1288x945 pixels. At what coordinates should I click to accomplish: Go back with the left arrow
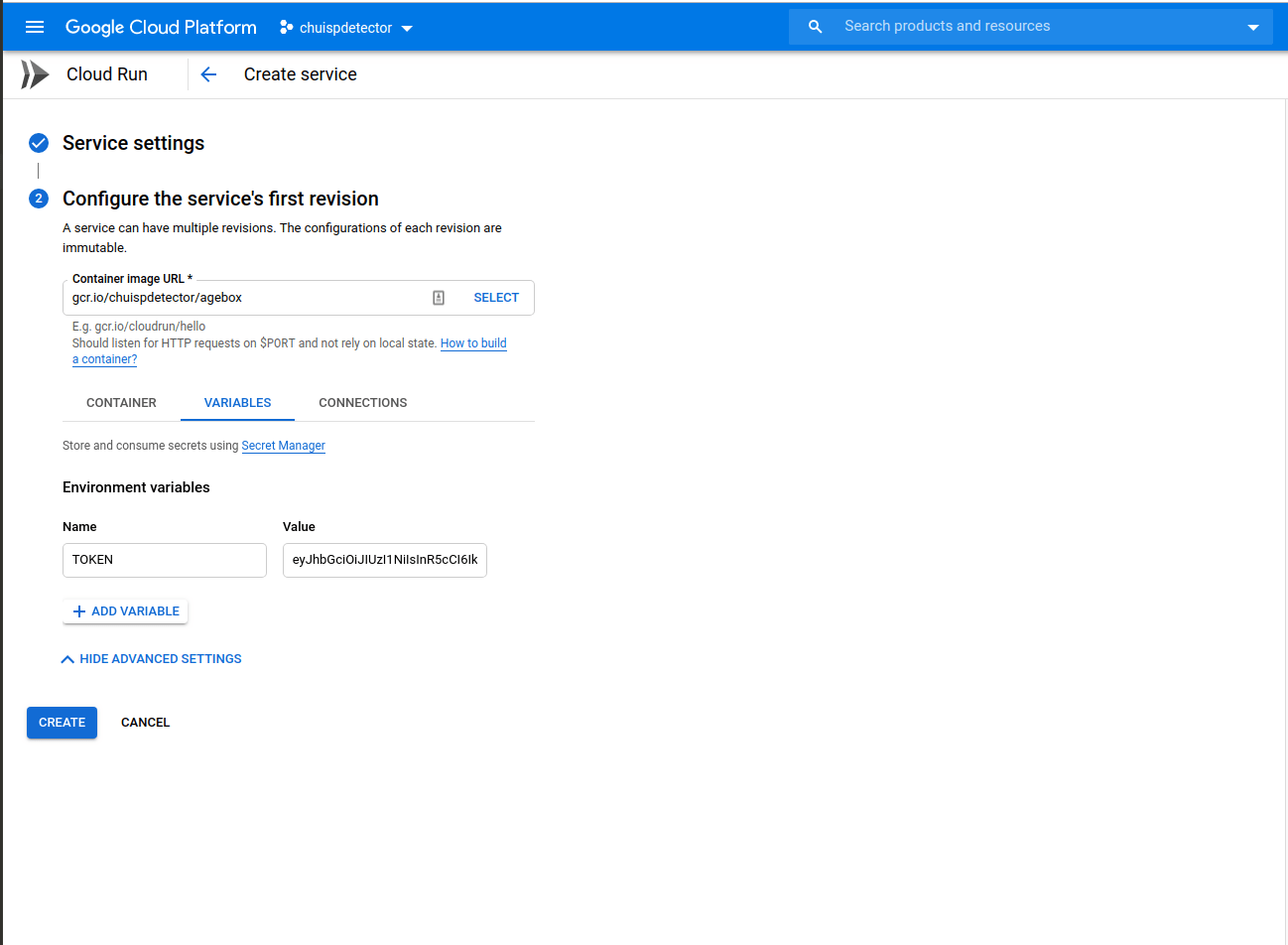tap(208, 74)
